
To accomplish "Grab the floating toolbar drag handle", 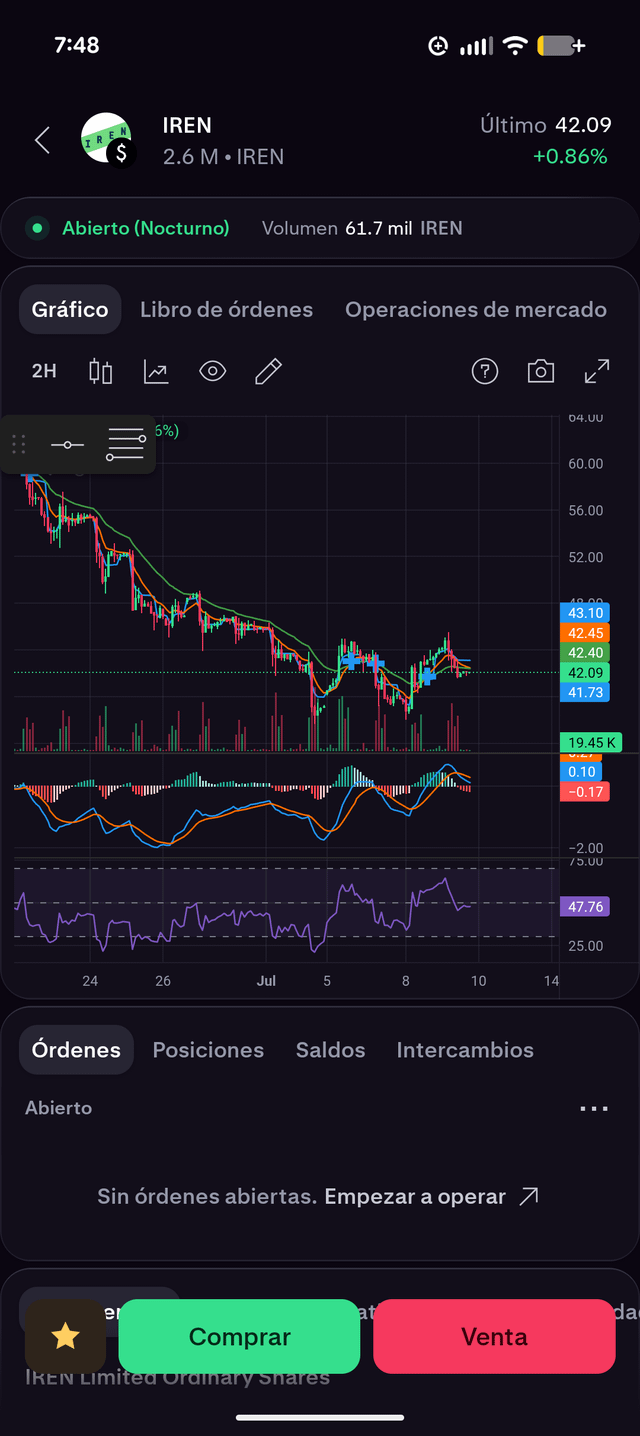I will (18, 444).
